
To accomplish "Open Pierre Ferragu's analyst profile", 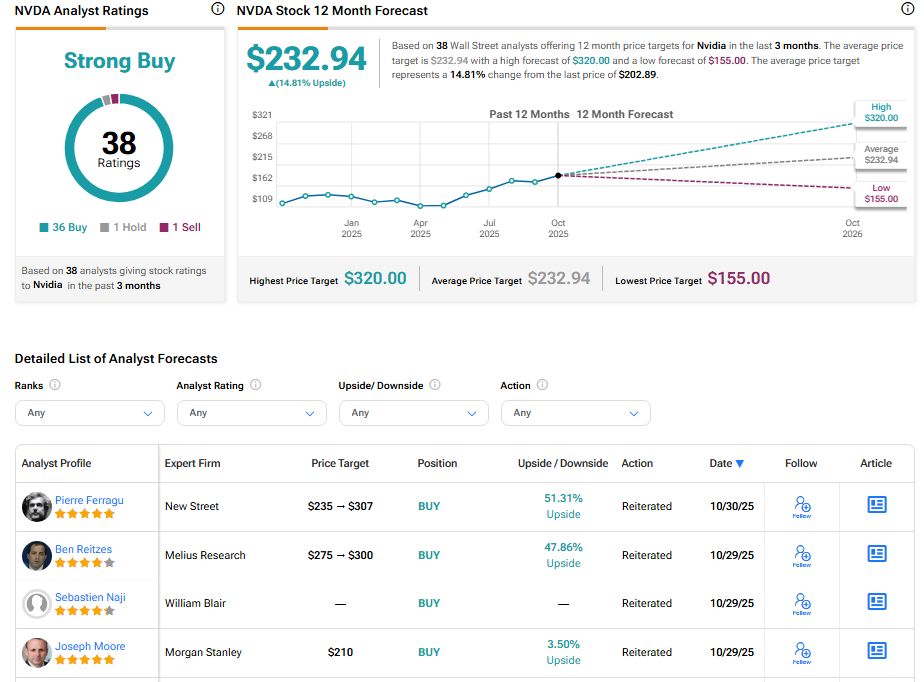I will tap(89, 500).
